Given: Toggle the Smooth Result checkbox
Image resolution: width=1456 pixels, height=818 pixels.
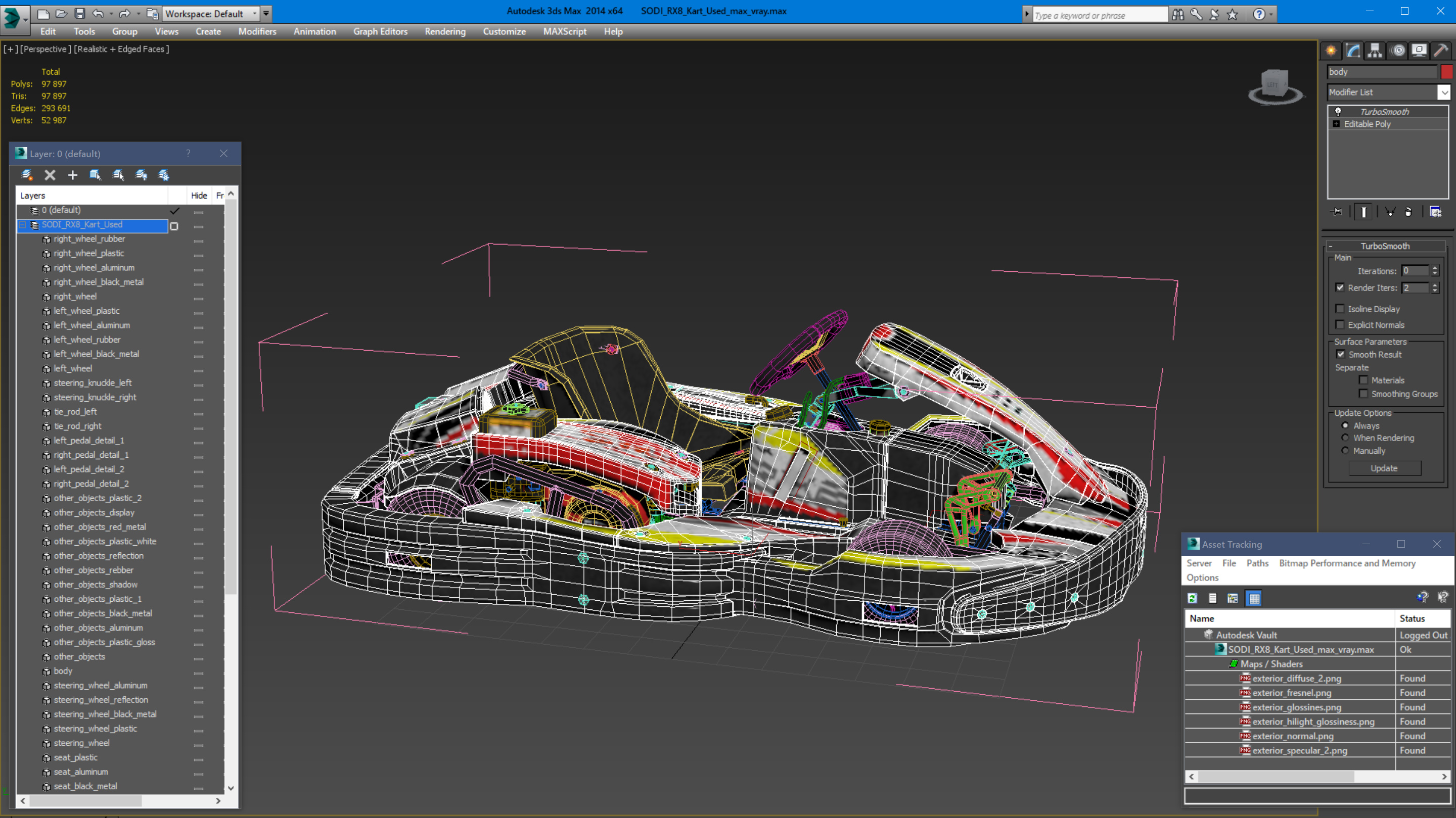Looking at the screenshot, I should coord(1340,354).
